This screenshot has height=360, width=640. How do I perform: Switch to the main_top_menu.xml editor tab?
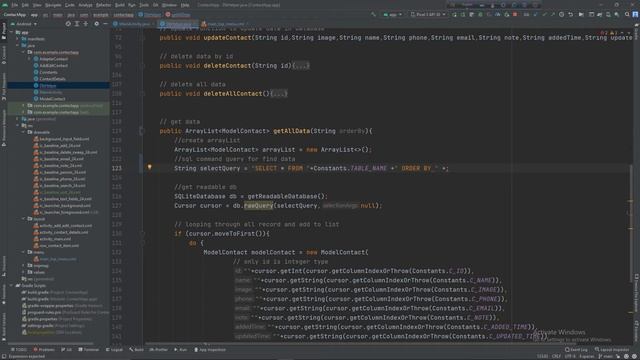pyautogui.click(x=223, y=24)
